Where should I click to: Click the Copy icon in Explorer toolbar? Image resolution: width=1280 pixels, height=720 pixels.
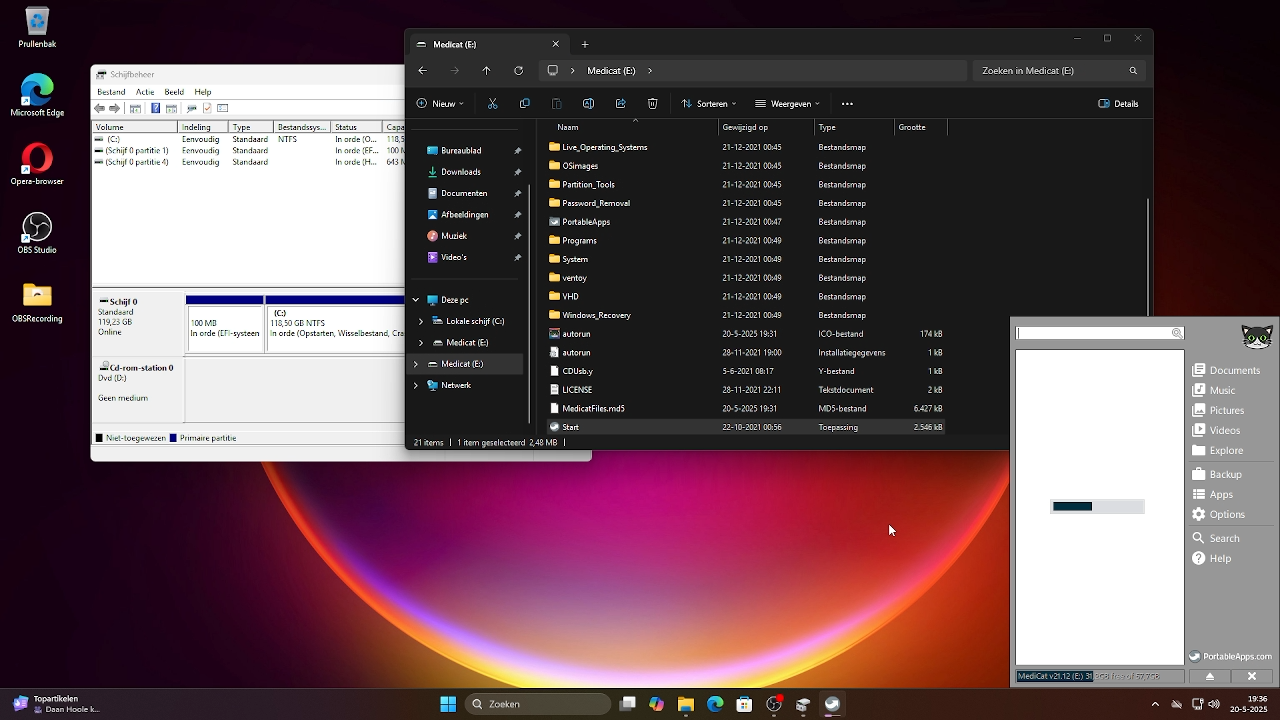click(524, 103)
